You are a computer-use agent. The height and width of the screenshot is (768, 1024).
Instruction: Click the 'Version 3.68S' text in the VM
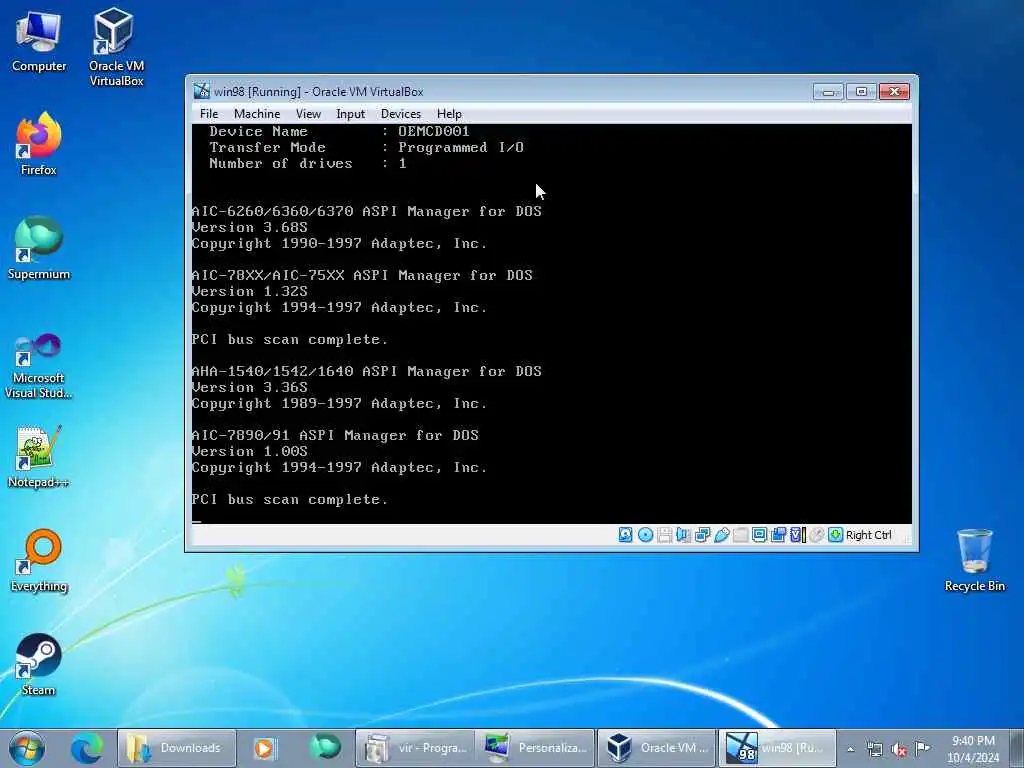click(249, 227)
